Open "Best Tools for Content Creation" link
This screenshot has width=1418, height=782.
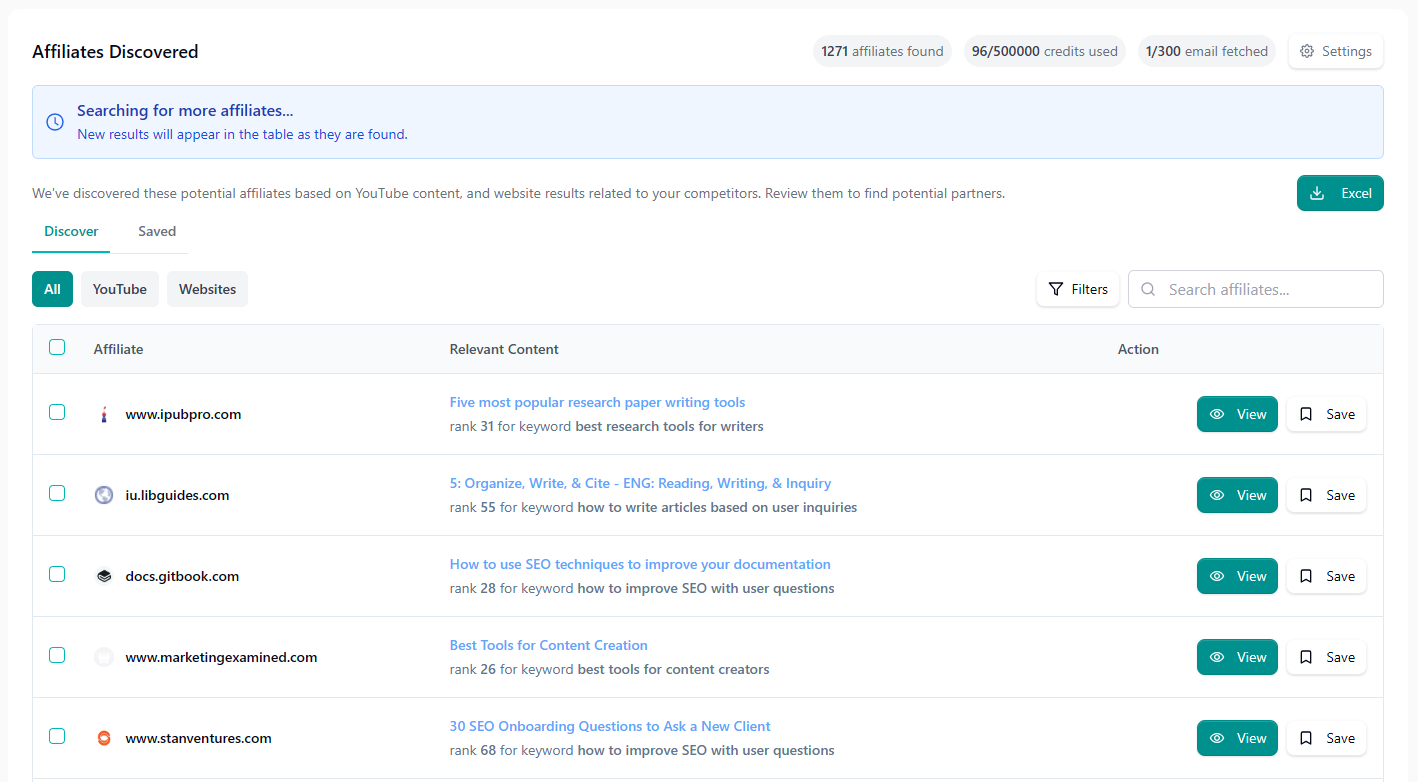click(548, 645)
